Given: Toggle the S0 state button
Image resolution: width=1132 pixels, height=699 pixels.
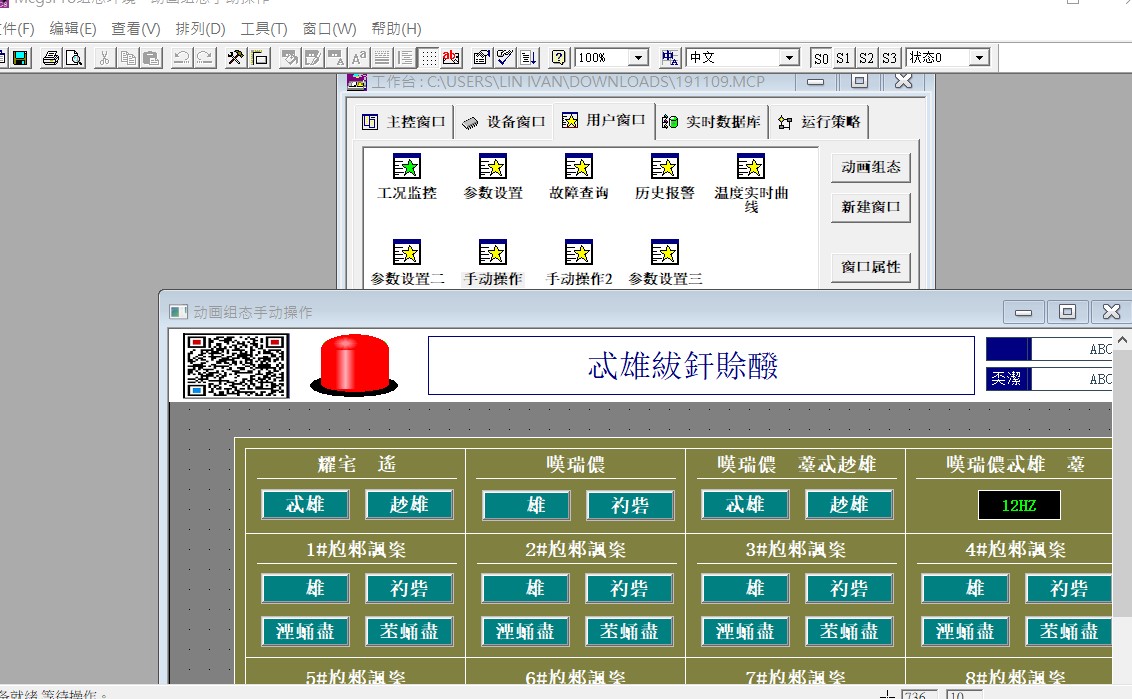Looking at the screenshot, I should point(821,58).
